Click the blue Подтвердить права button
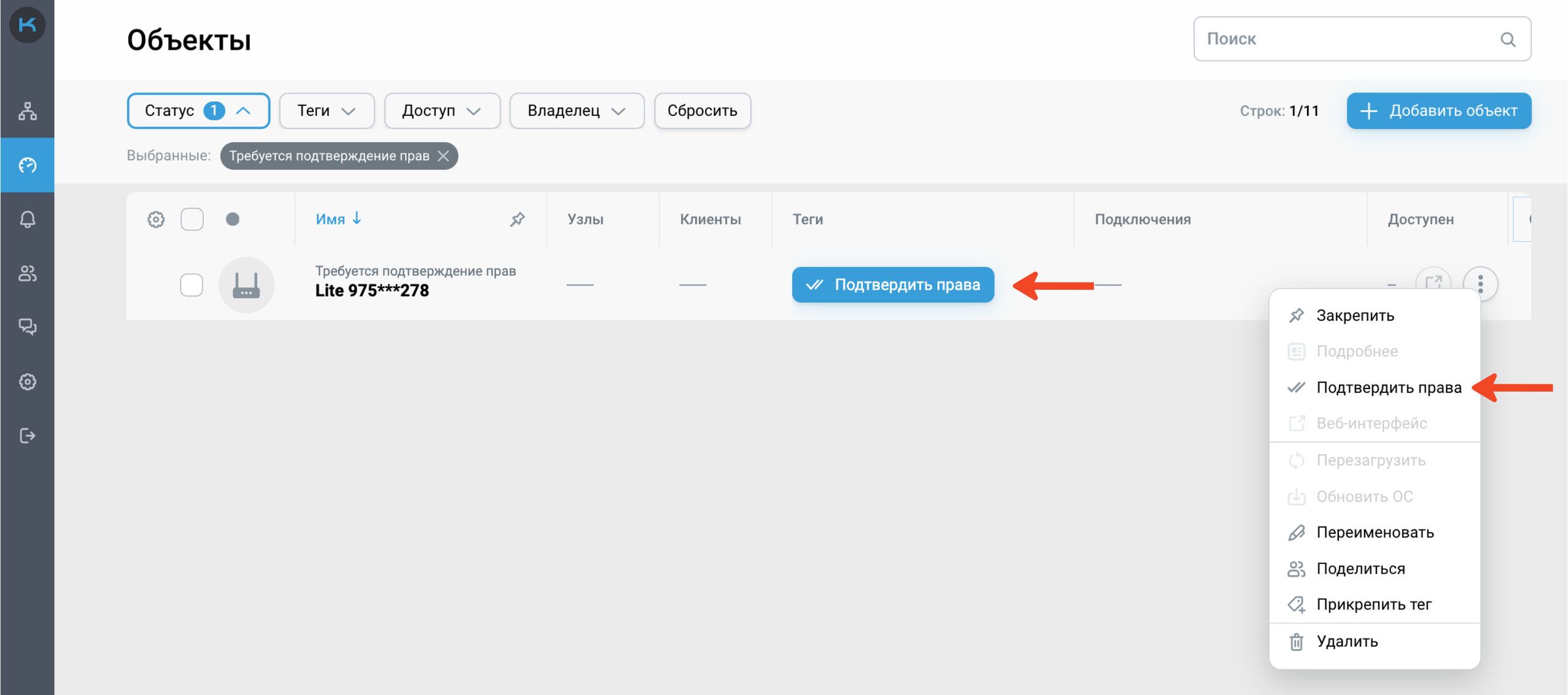This screenshot has height=695, width=1568. pos(892,285)
